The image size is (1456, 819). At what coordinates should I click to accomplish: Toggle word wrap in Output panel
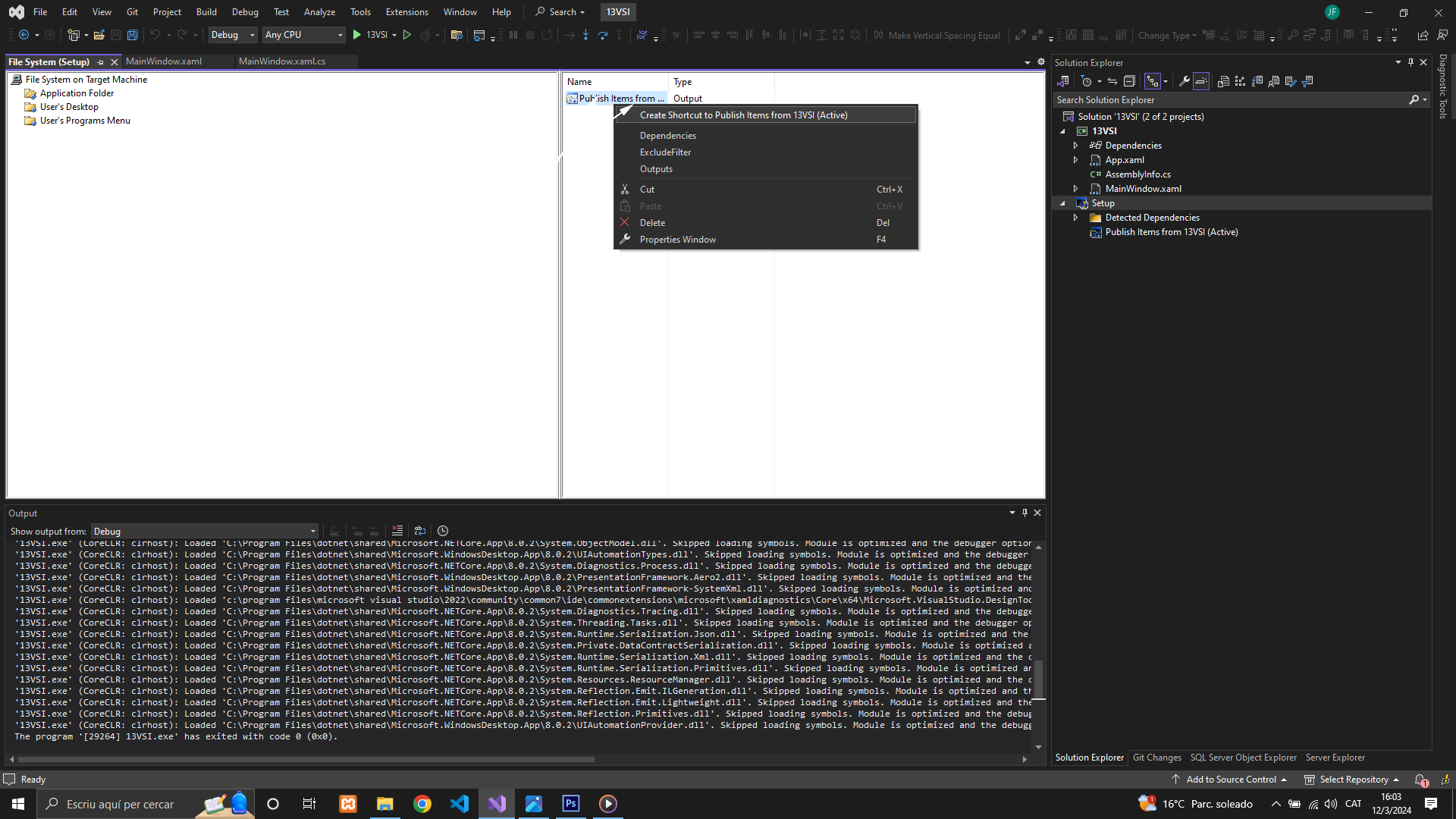point(420,531)
